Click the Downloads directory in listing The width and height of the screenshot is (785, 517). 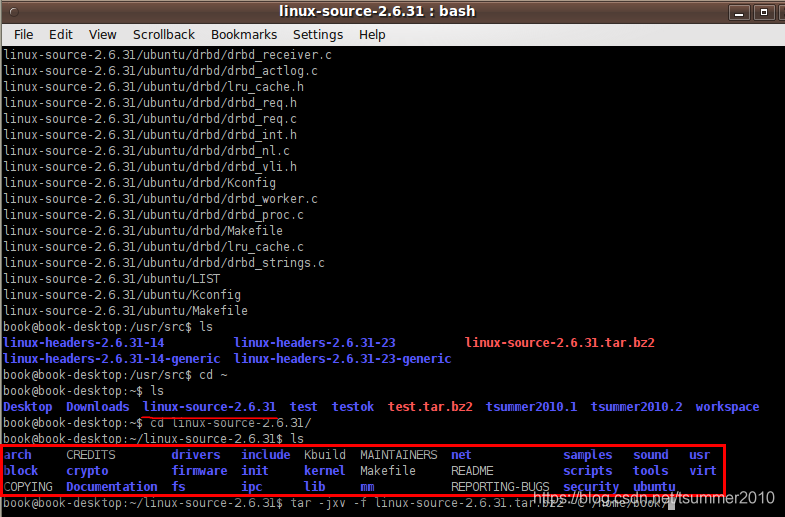98,407
